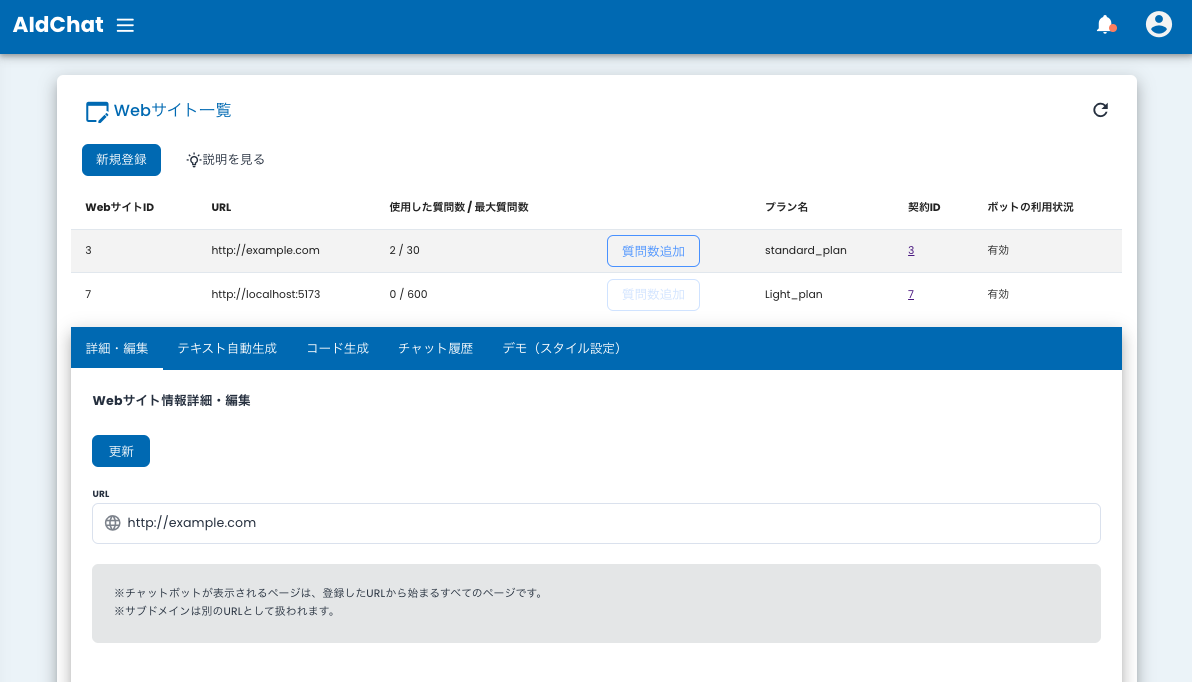
Task: Open the デモ（スタイル設定） tab
Action: tap(562, 348)
